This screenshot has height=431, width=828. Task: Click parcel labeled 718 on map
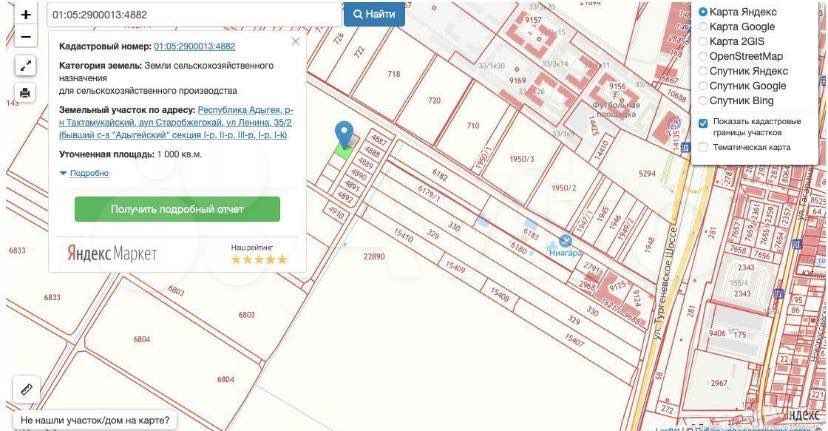(x=393, y=74)
